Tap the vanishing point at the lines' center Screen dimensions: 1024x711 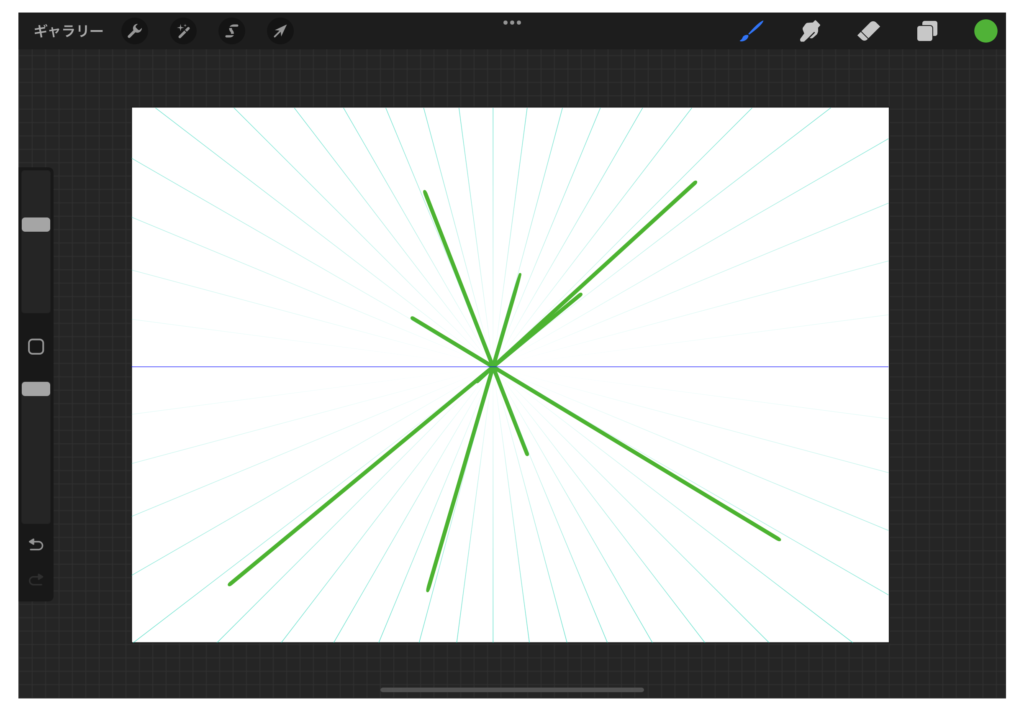tap(493, 367)
